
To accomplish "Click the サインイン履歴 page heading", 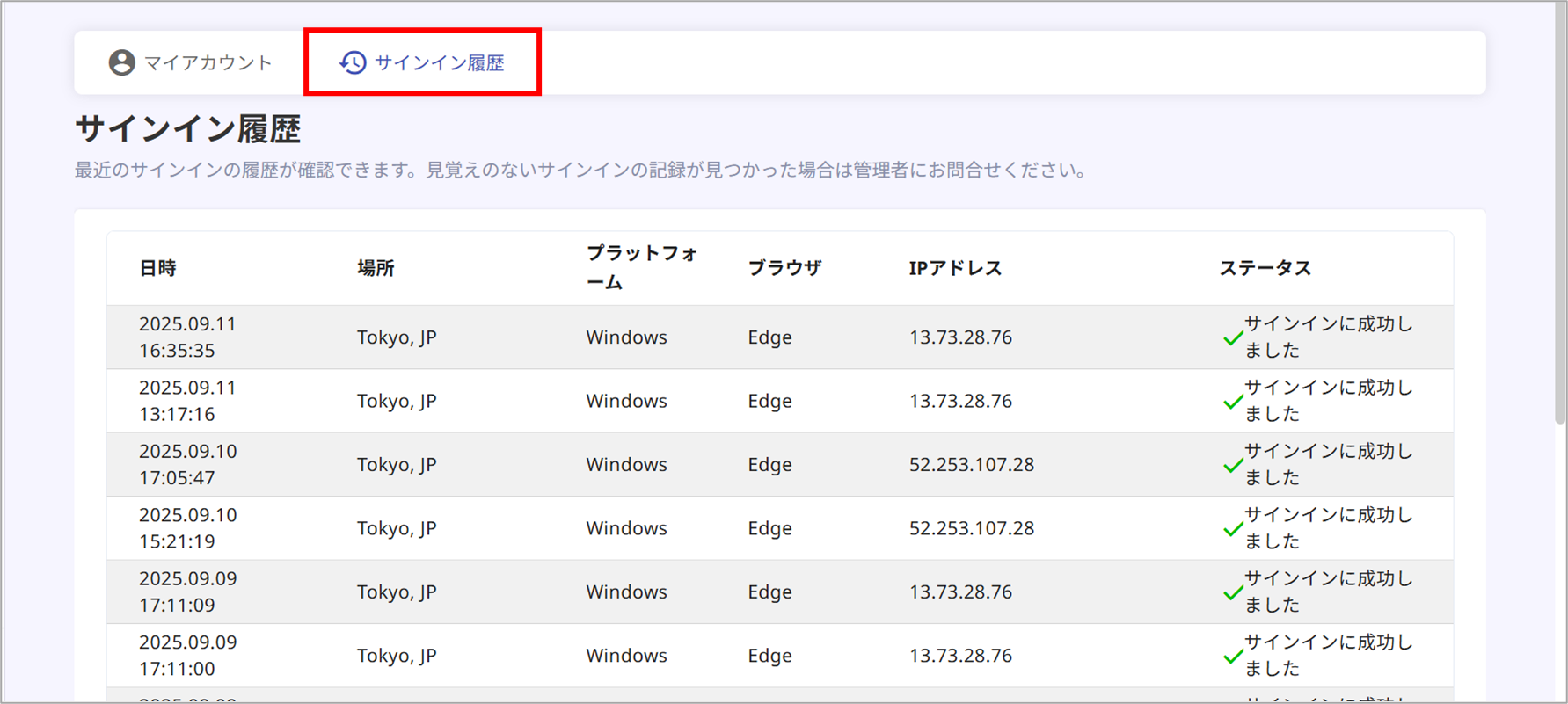I will pos(188,129).
